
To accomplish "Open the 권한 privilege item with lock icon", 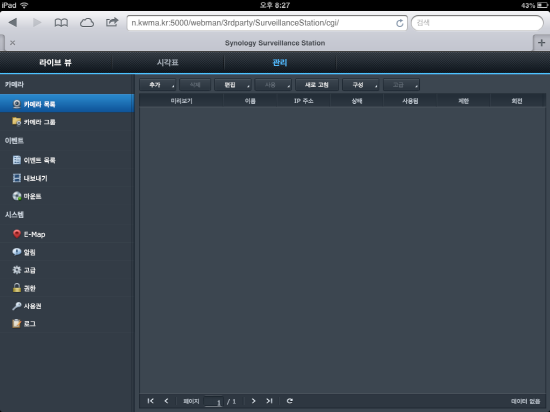I will (x=67, y=288).
